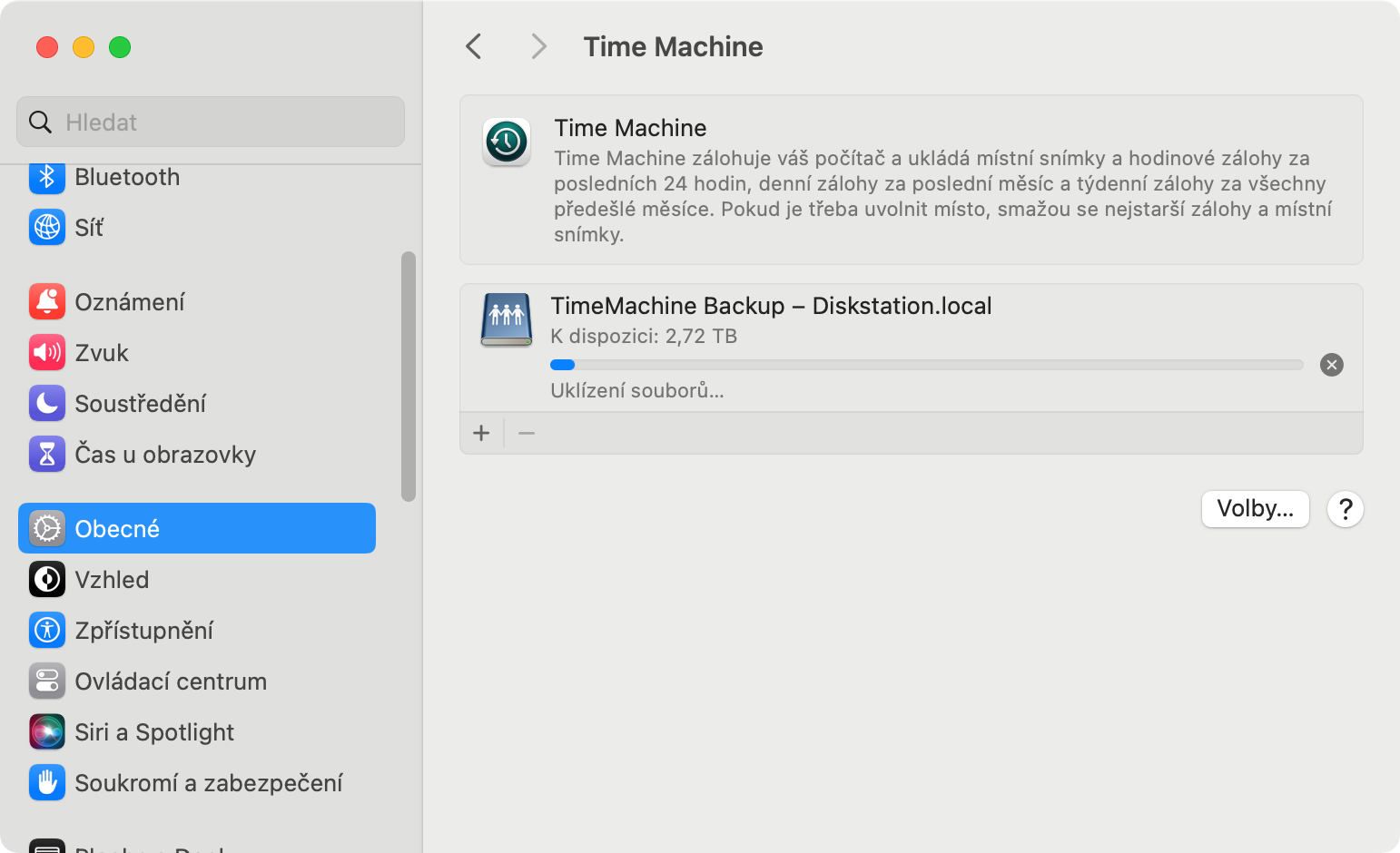Click the Time Machine window title
The image size is (1400, 853).
pos(673,46)
